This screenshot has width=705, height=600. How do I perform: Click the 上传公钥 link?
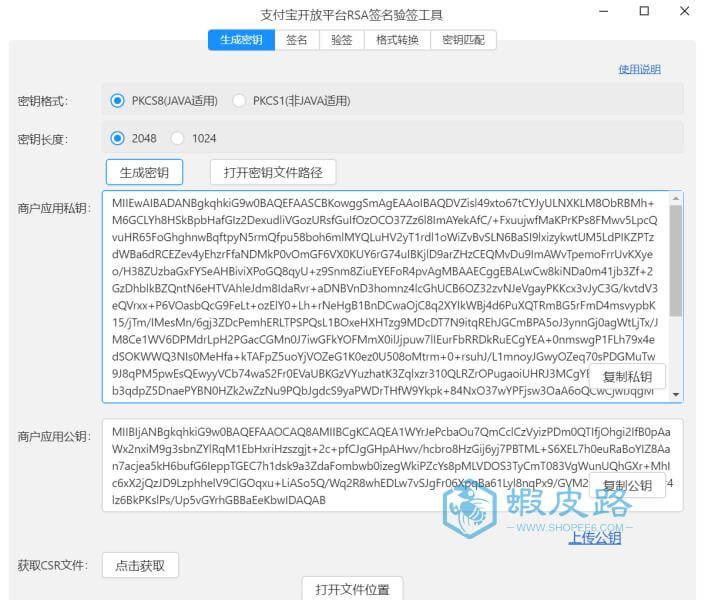594,538
